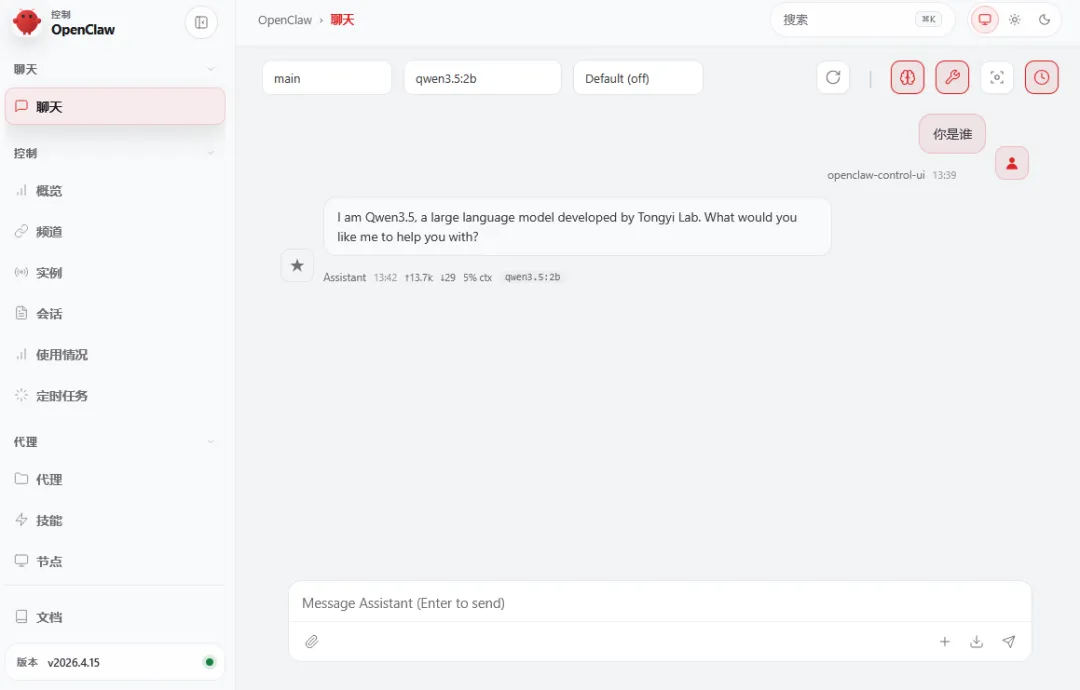Focus the 搜索 search field
The image size is (1080, 690).
862,19
